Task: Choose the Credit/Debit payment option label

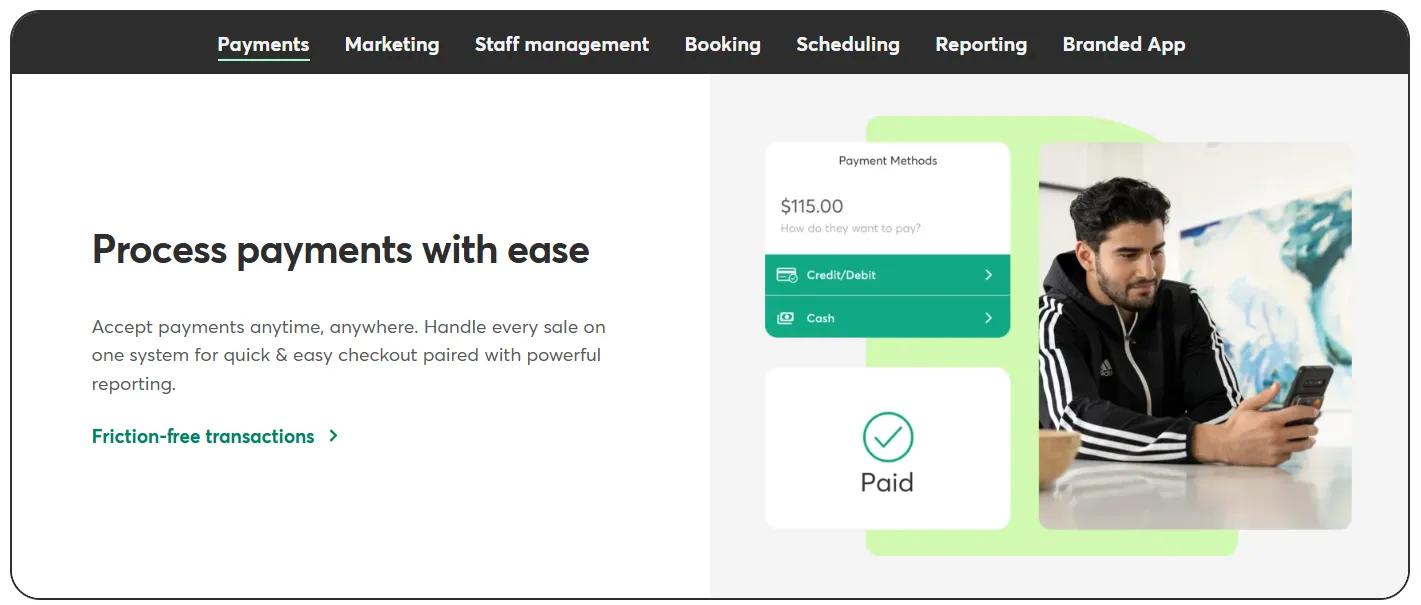Action: [841, 275]
